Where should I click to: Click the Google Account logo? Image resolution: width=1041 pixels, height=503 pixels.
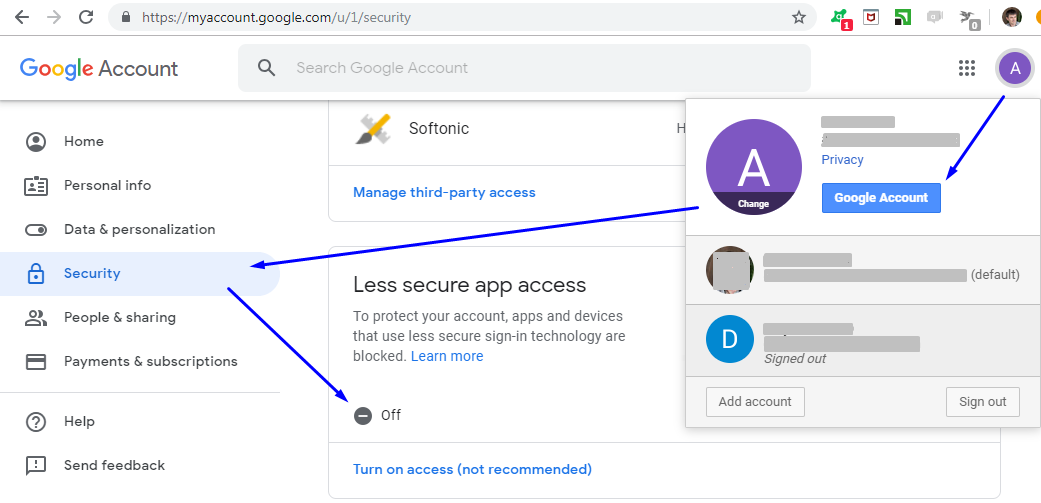(x=99, y=68)
